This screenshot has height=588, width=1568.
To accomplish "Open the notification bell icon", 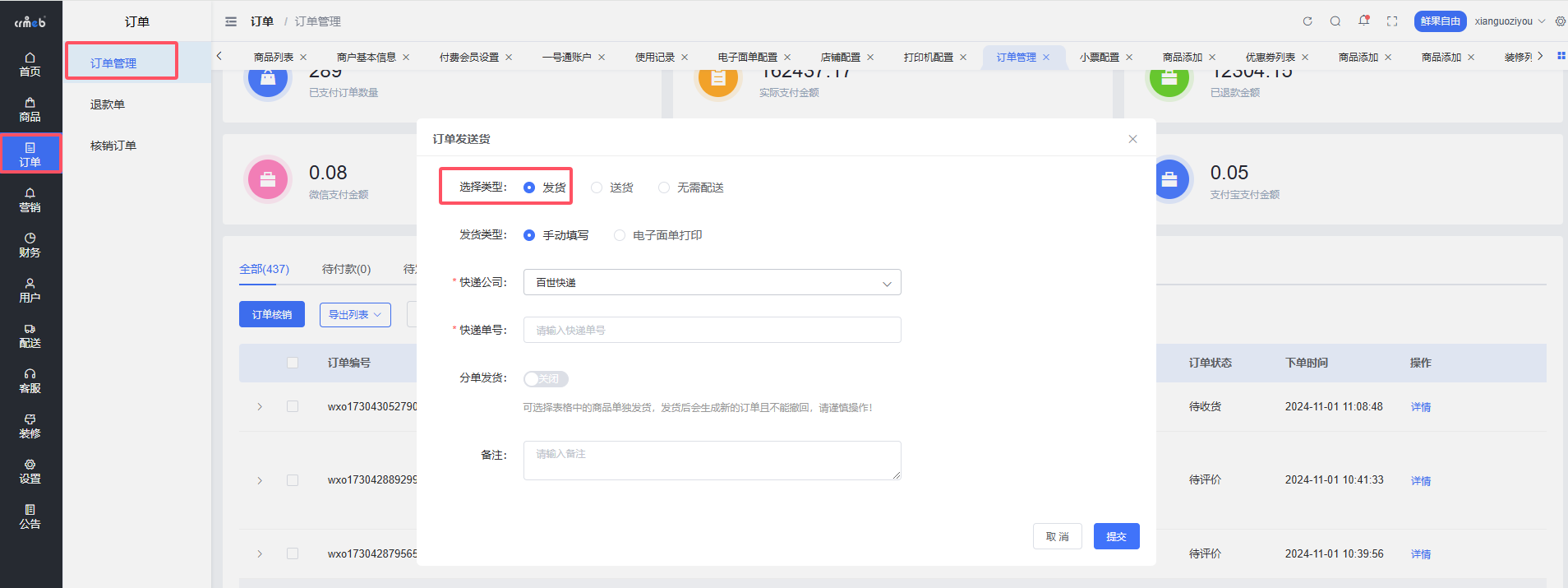I will point(1364,21).
